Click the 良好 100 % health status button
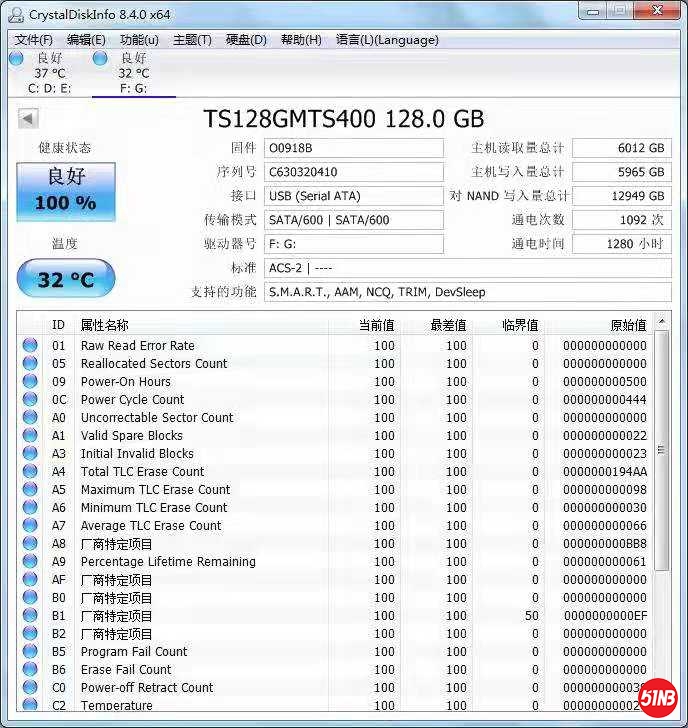 click(66, 191)
